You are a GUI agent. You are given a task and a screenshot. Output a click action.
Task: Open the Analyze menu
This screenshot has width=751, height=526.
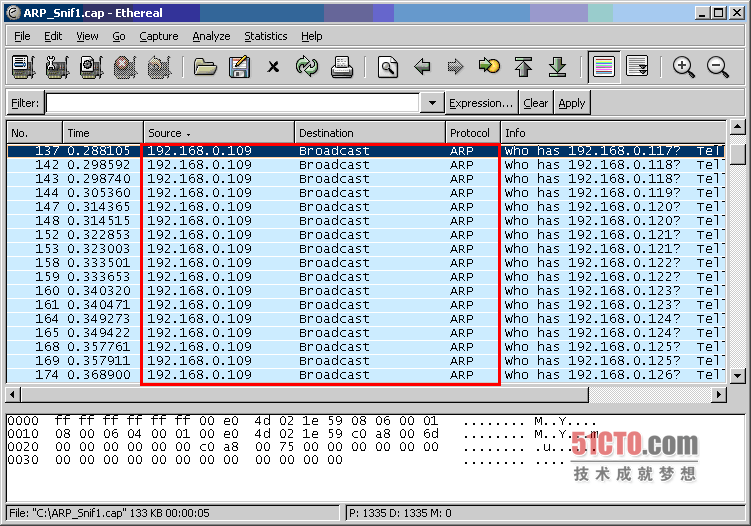click(x=211, y=36)
